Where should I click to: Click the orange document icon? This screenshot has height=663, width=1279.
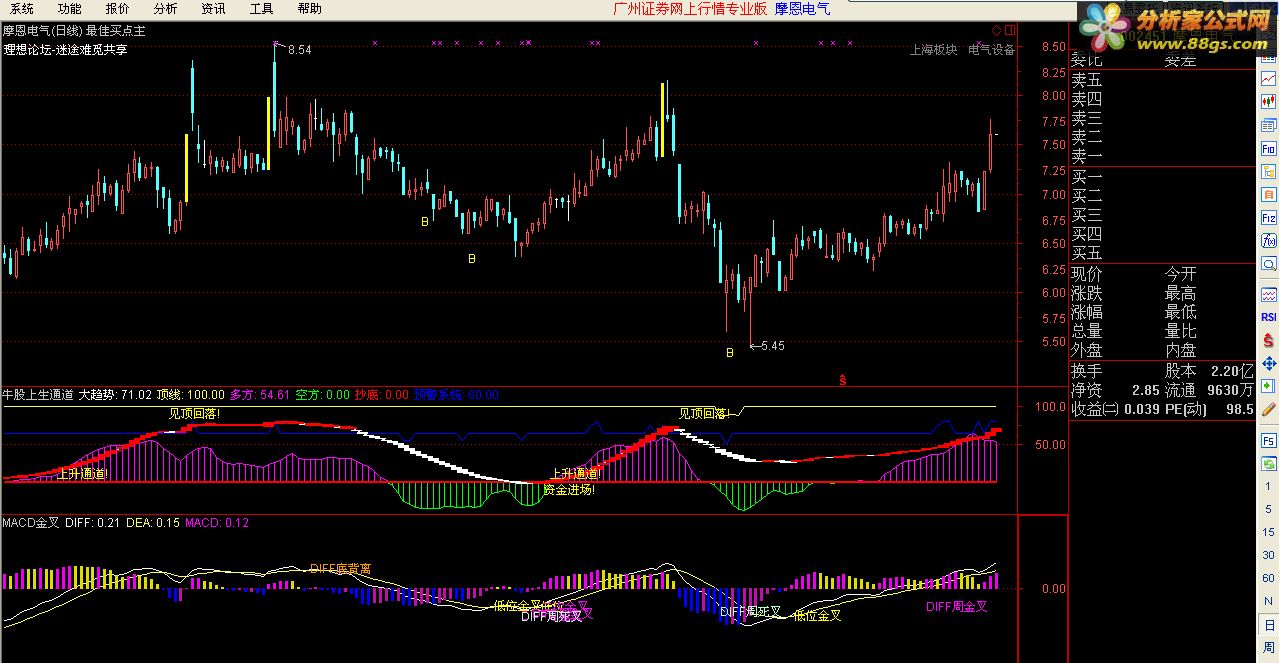(1268, 195)
